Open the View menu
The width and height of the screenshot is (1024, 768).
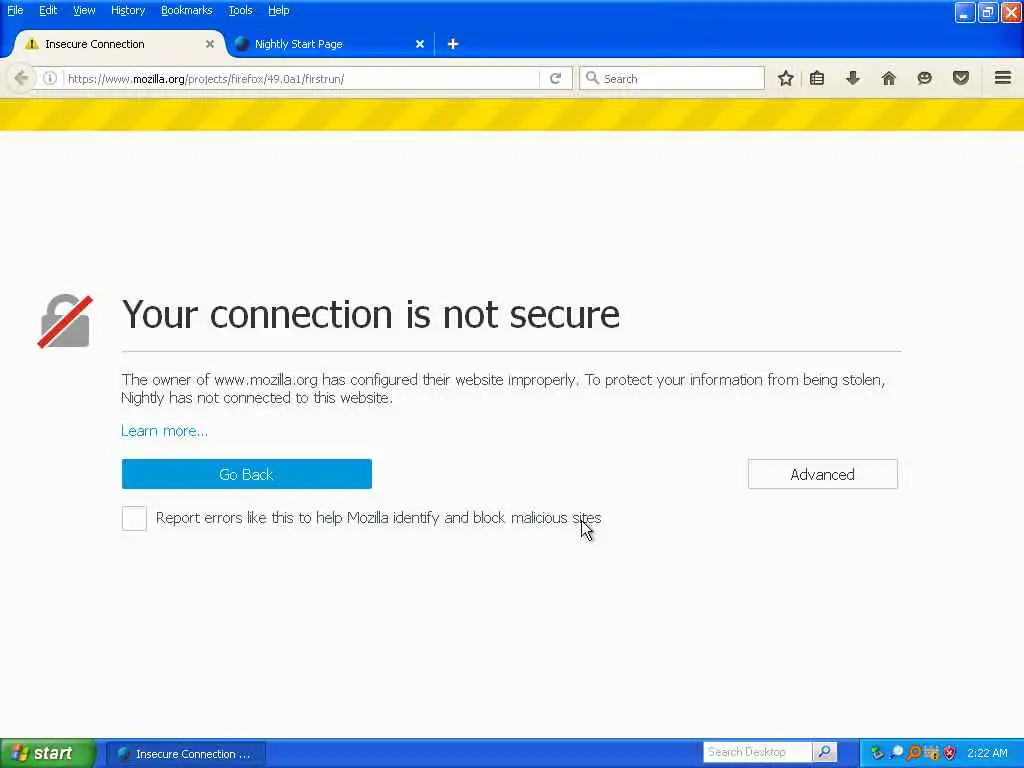pos(84,10)
